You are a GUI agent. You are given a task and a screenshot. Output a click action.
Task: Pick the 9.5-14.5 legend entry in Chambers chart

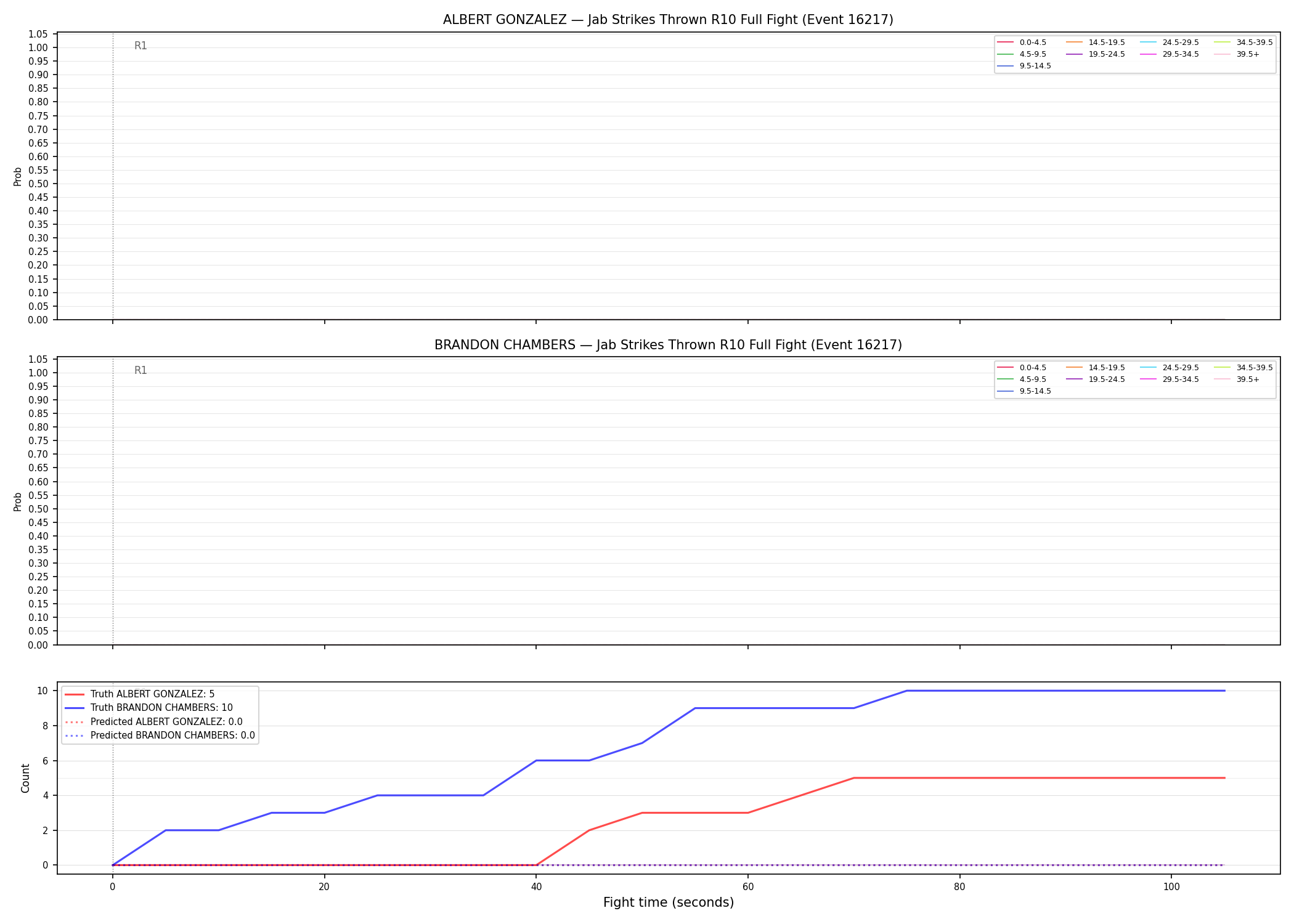point(1023,391)
